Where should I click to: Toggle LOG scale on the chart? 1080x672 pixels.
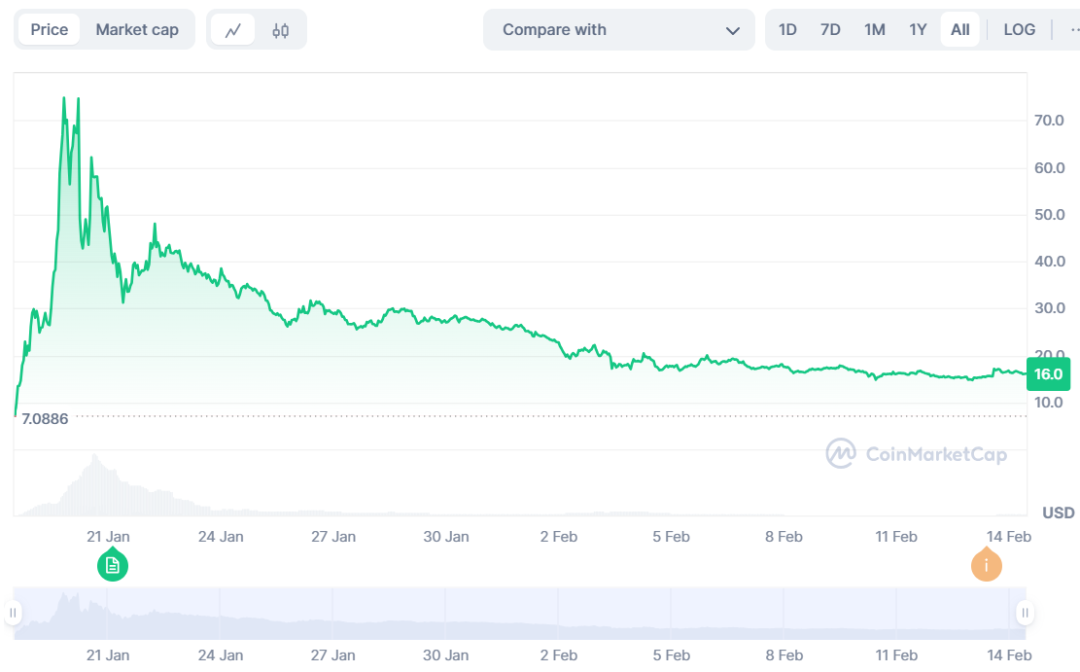pos(1019,30)
